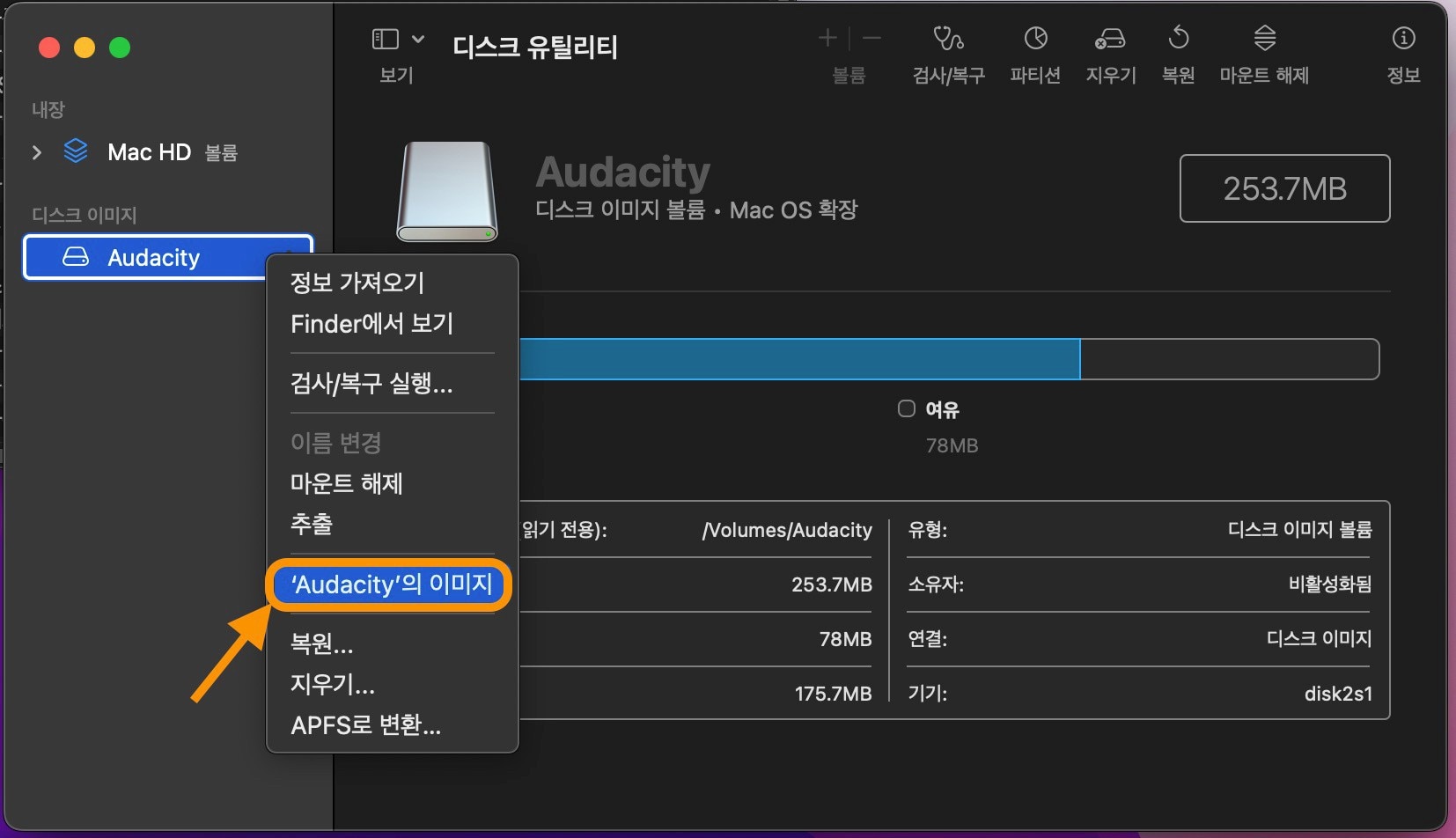Image resolution: width=1456 pixels, height=838 pixels.
Task: Click the 253.7MB capacity box
Action: click(1284, 188)
